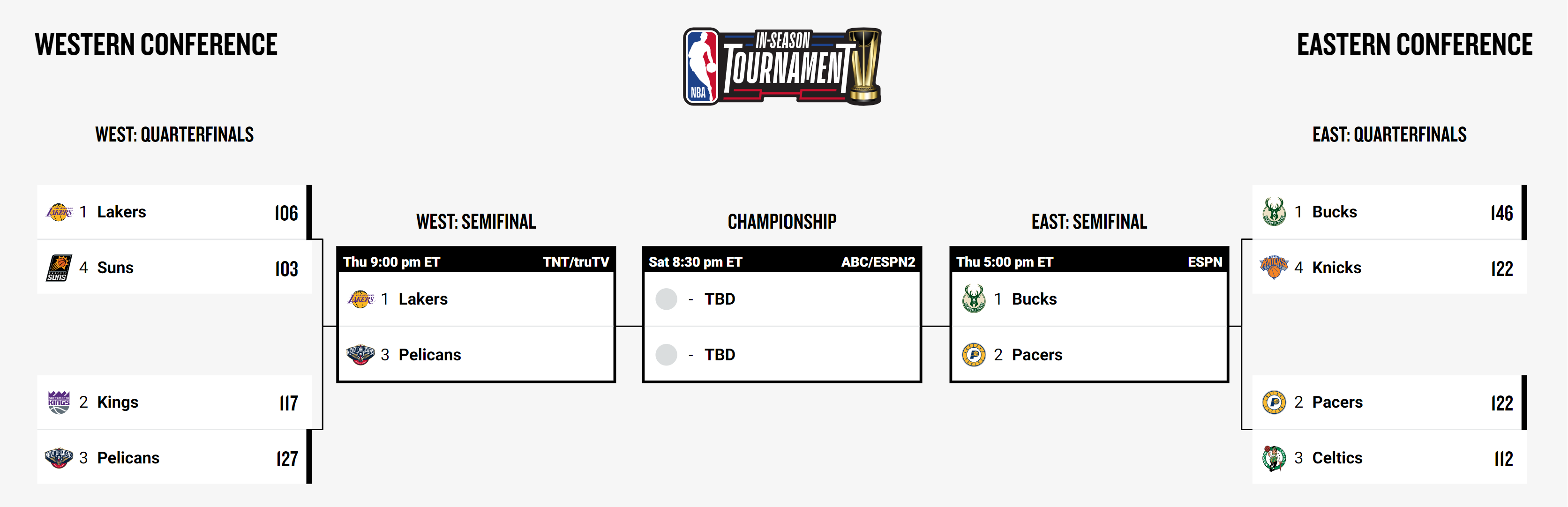Click the NBA In-Season Tournament logo

point(782,67)
